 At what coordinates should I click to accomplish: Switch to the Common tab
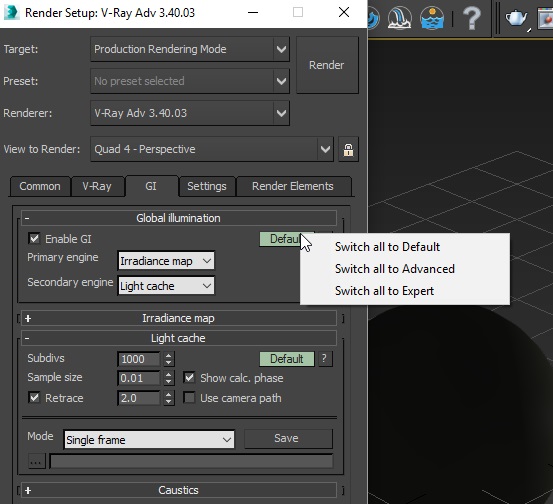pyautogui.click(x=40, y=186)
